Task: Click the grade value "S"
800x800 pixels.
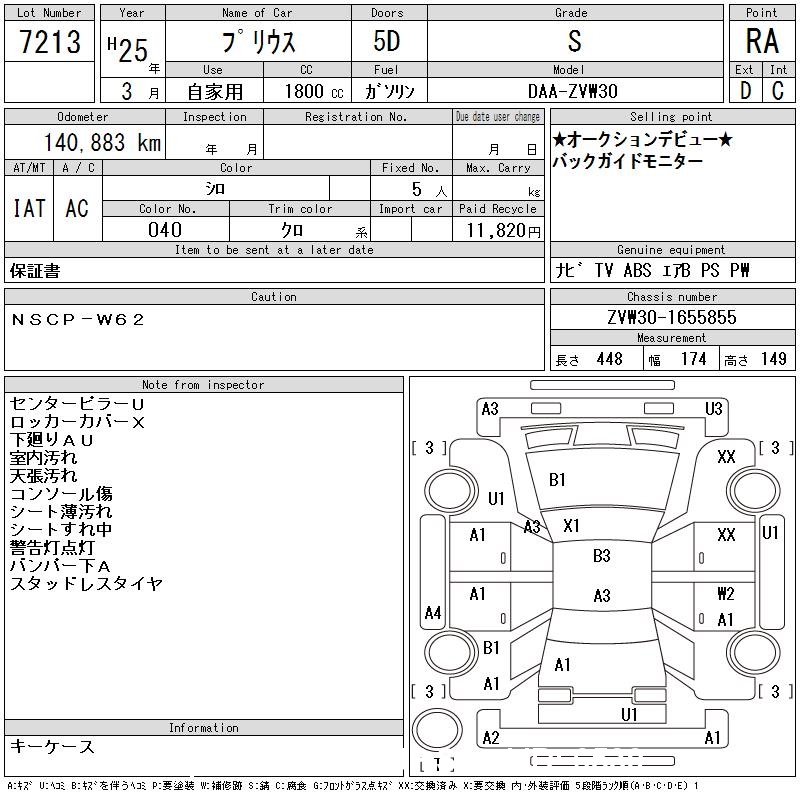Action: (574, 41)
